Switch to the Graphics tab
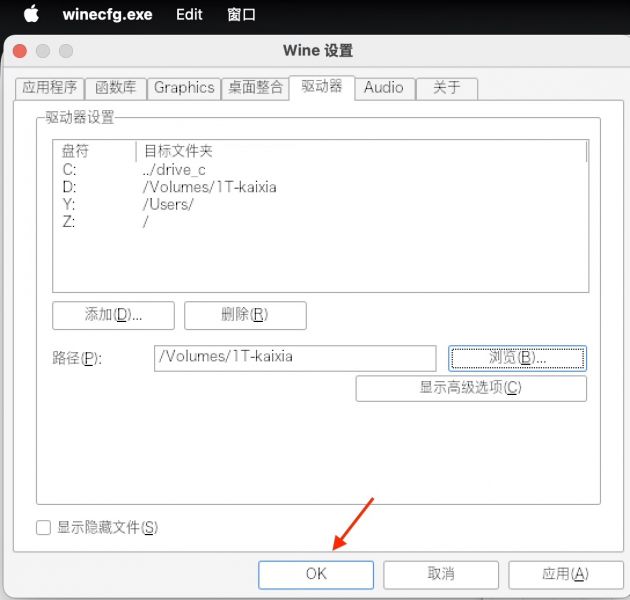Image resolution: width=630 pixels, height=600 pixels. 184,88
